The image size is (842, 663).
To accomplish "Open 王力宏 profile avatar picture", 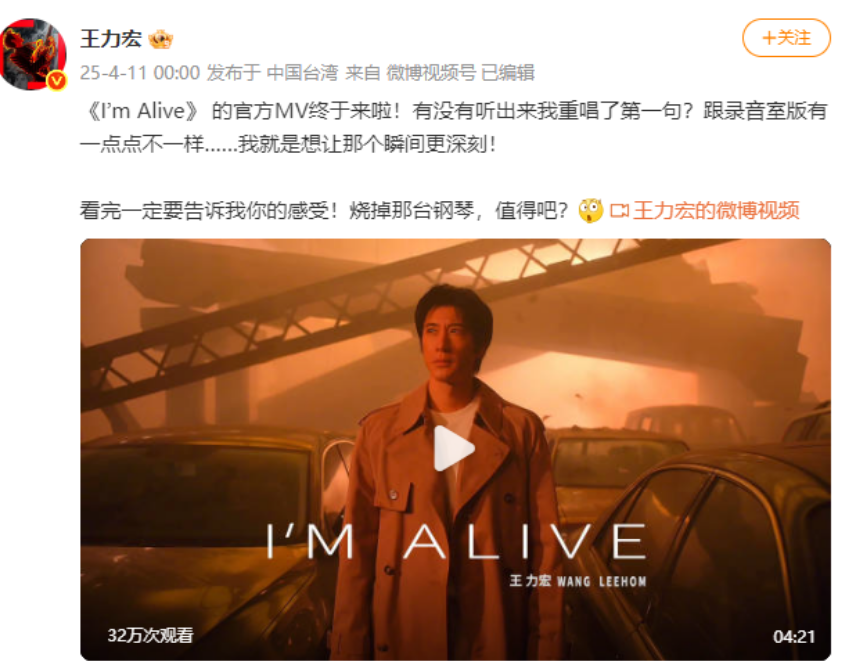I will pyautogui.click(x=33, y=54).
